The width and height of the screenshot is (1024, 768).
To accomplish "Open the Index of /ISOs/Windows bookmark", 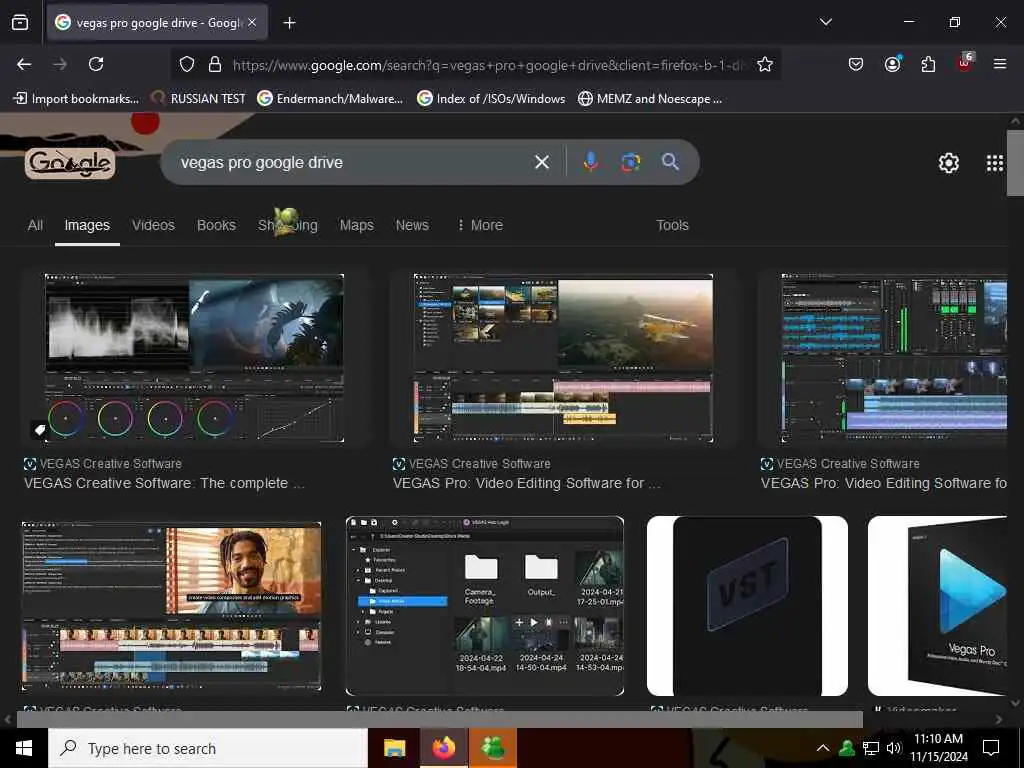I will pos(491,99).
